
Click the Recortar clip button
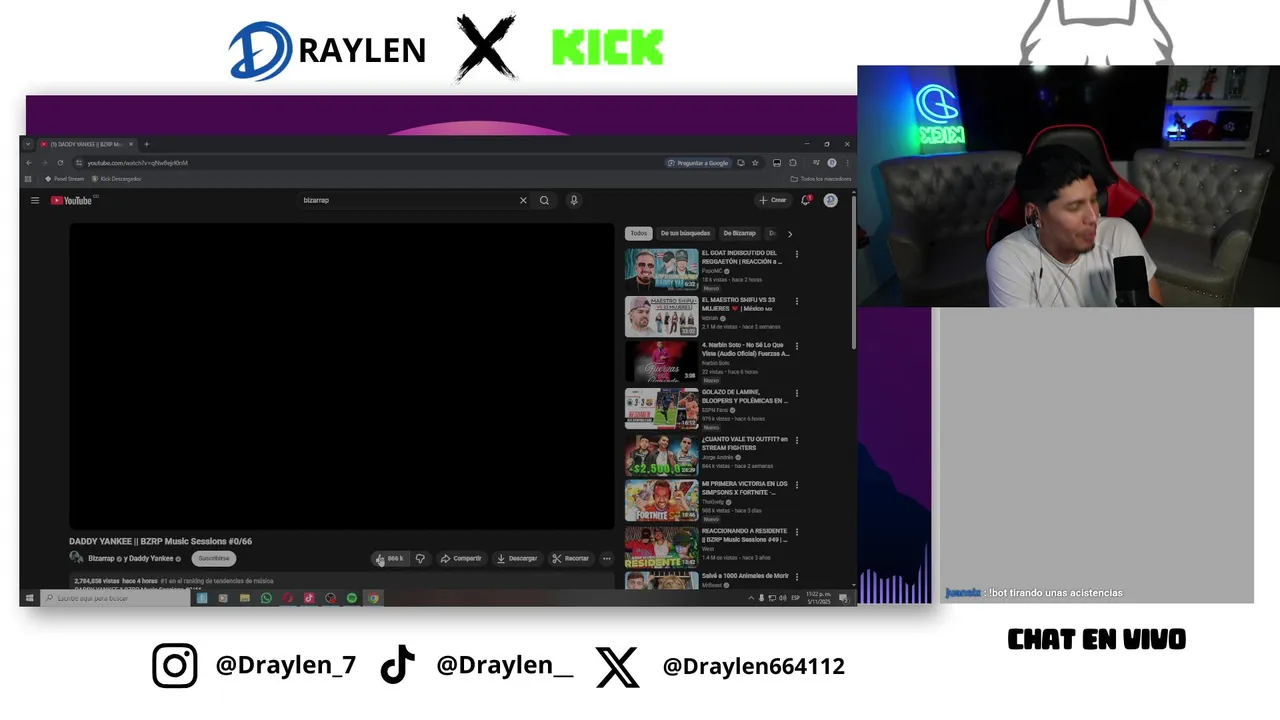(x=571, y=558)
